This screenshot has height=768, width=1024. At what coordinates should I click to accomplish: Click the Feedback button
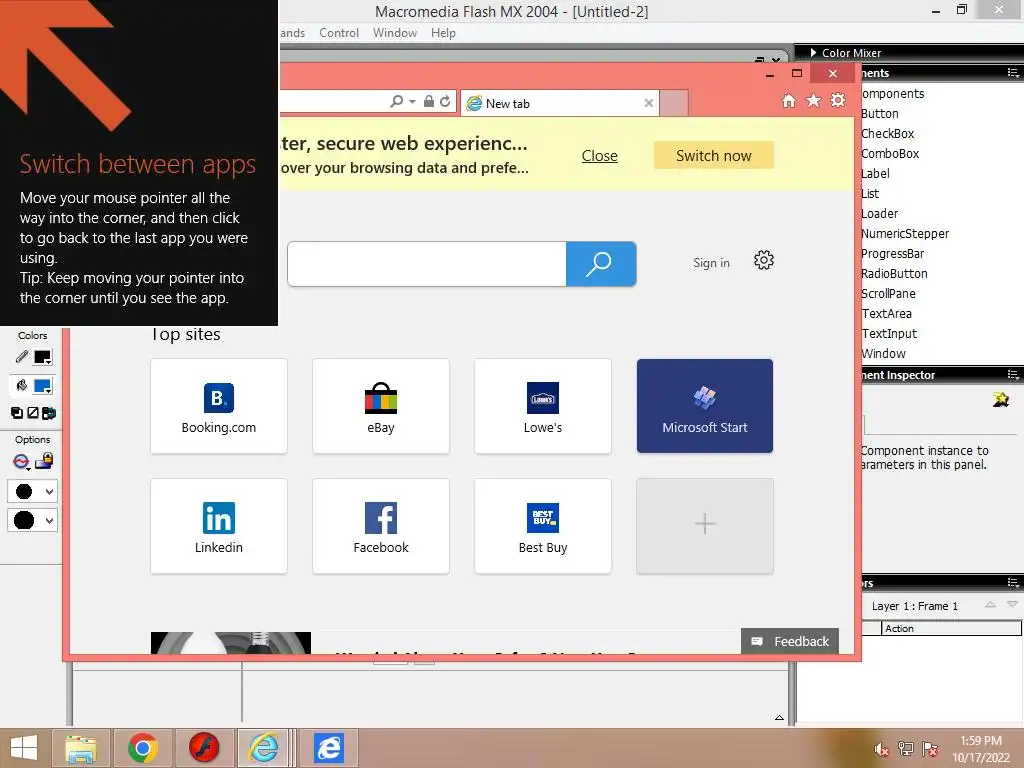tap(790, 641)
